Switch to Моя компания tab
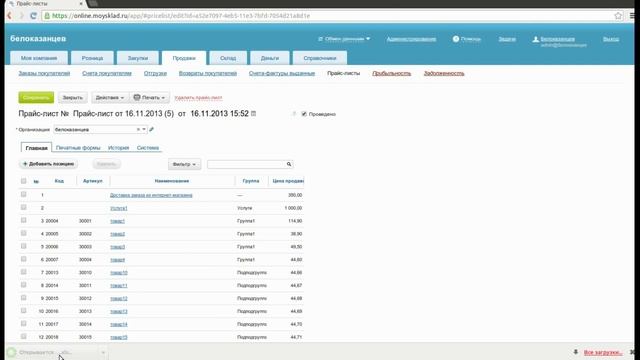Screen dimensions: 640x360 (39, 58)
